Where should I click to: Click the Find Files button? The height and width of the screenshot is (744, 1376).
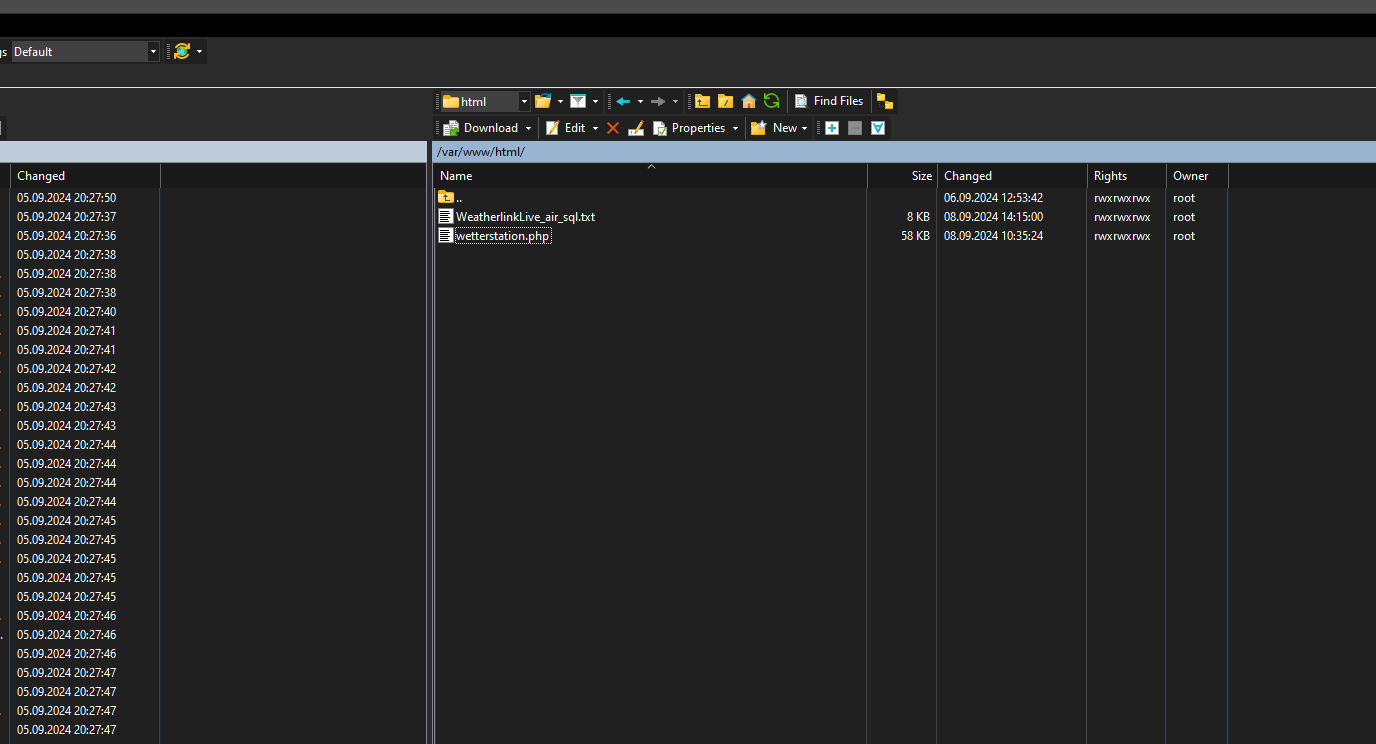coord(828,101)
